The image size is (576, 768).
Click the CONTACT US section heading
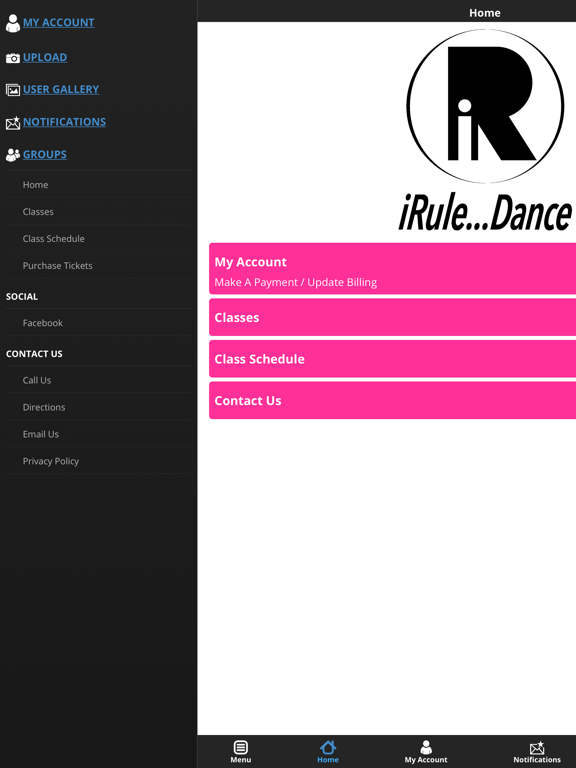pyautogui.click(x=34, y=354)
